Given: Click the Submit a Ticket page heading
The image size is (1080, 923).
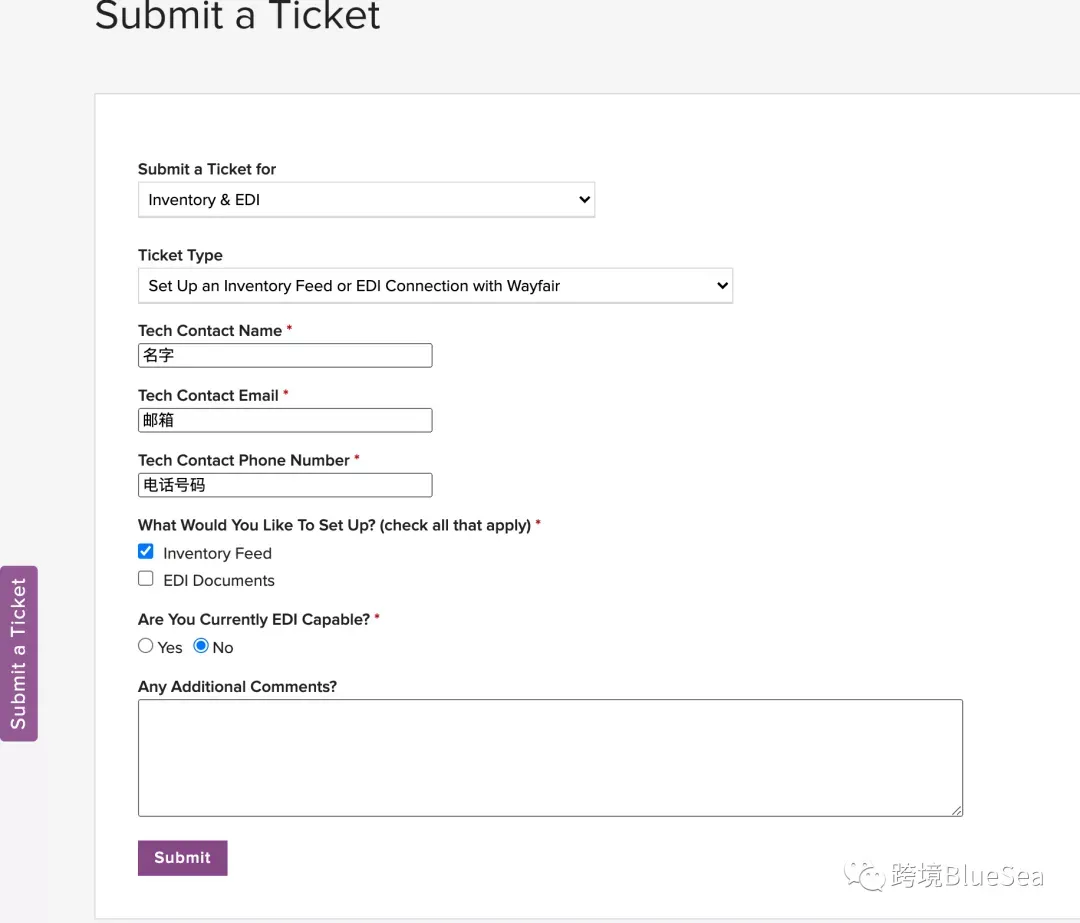Looking at the screenshot, I should (238, 15).
